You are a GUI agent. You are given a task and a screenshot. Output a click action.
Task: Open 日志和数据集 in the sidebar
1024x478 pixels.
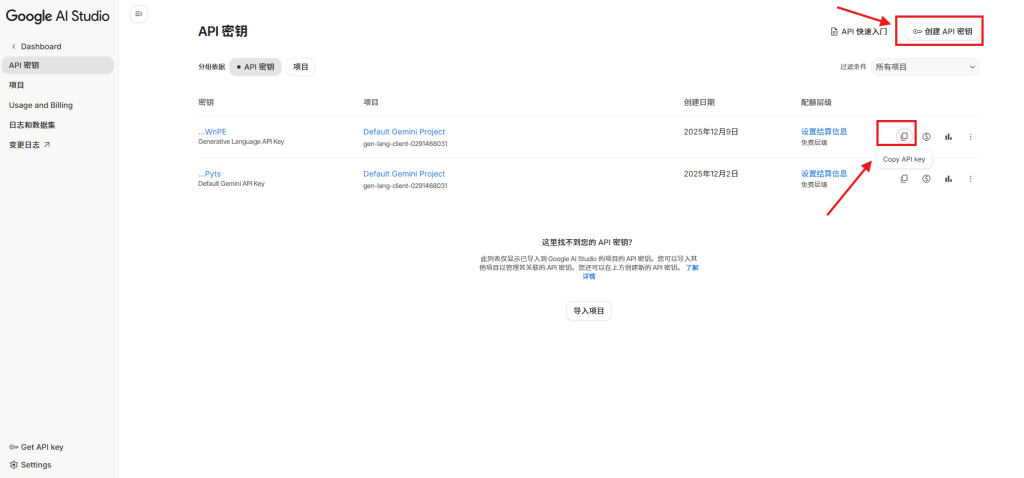point(32,125)
